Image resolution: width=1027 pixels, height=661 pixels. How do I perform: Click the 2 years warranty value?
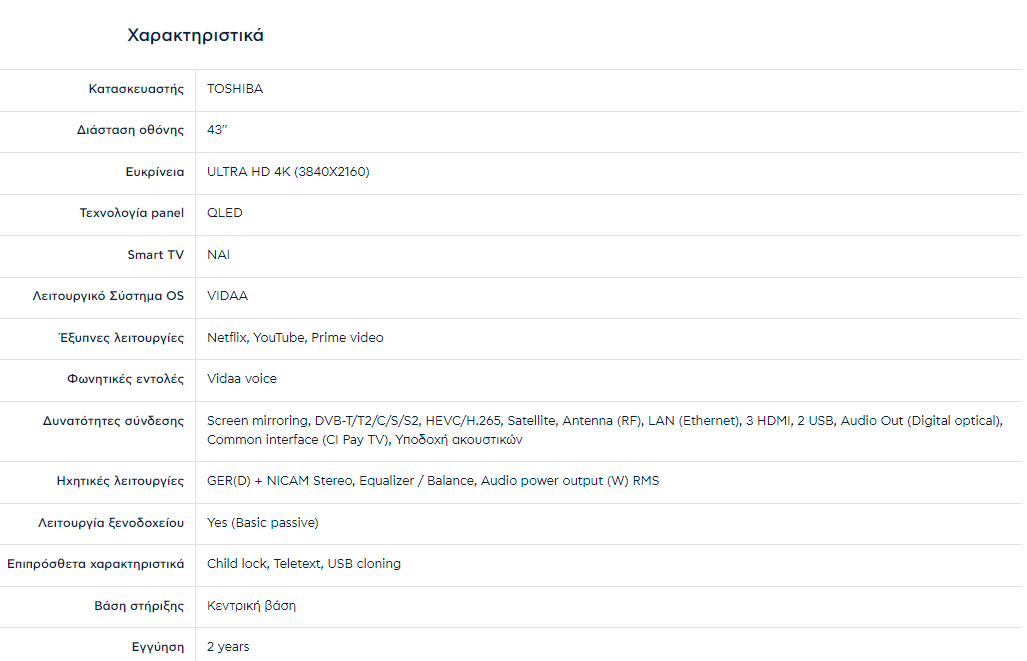point(228,647)
